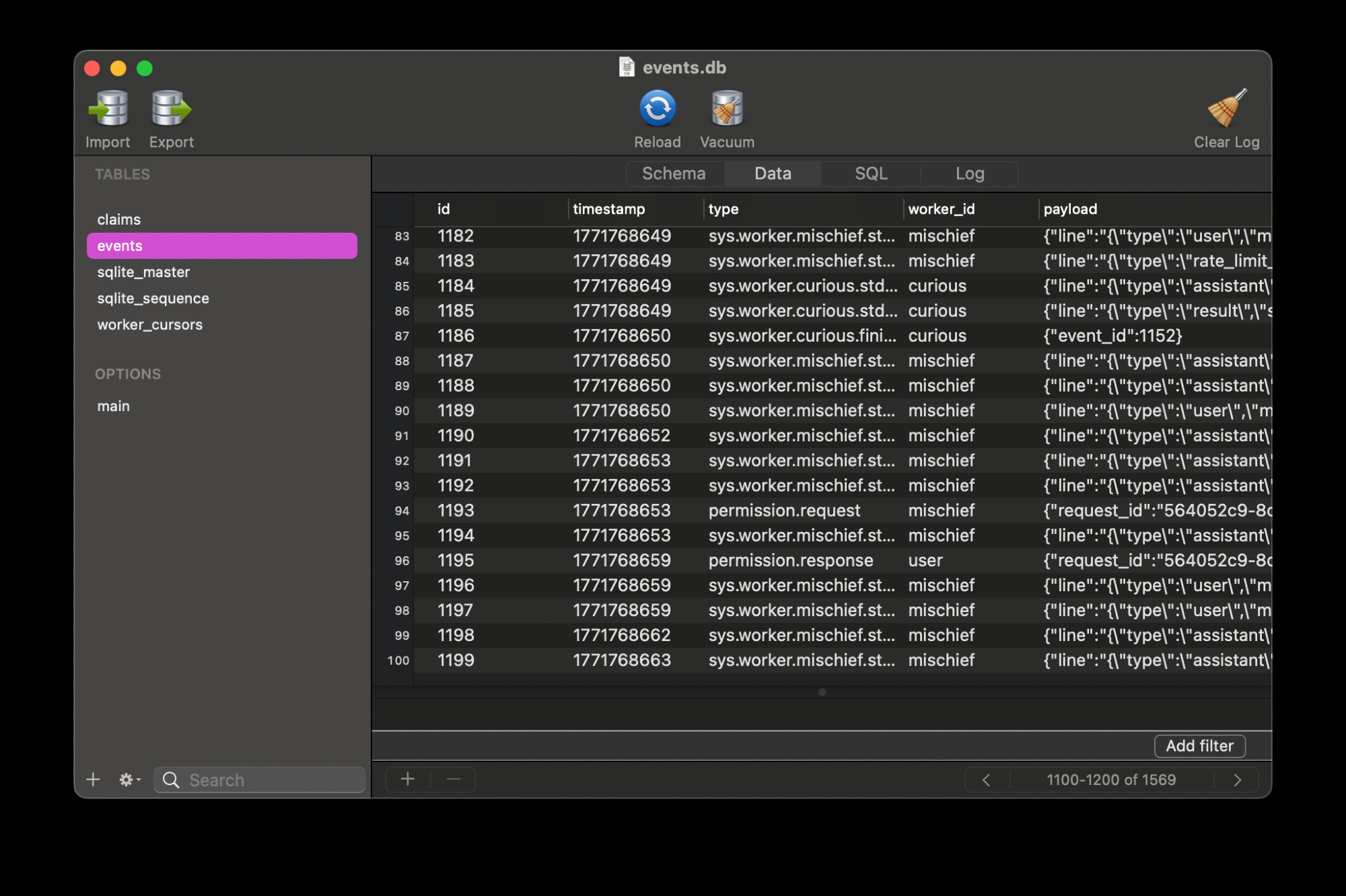Switch to the Schema tab

pos(674,174)
